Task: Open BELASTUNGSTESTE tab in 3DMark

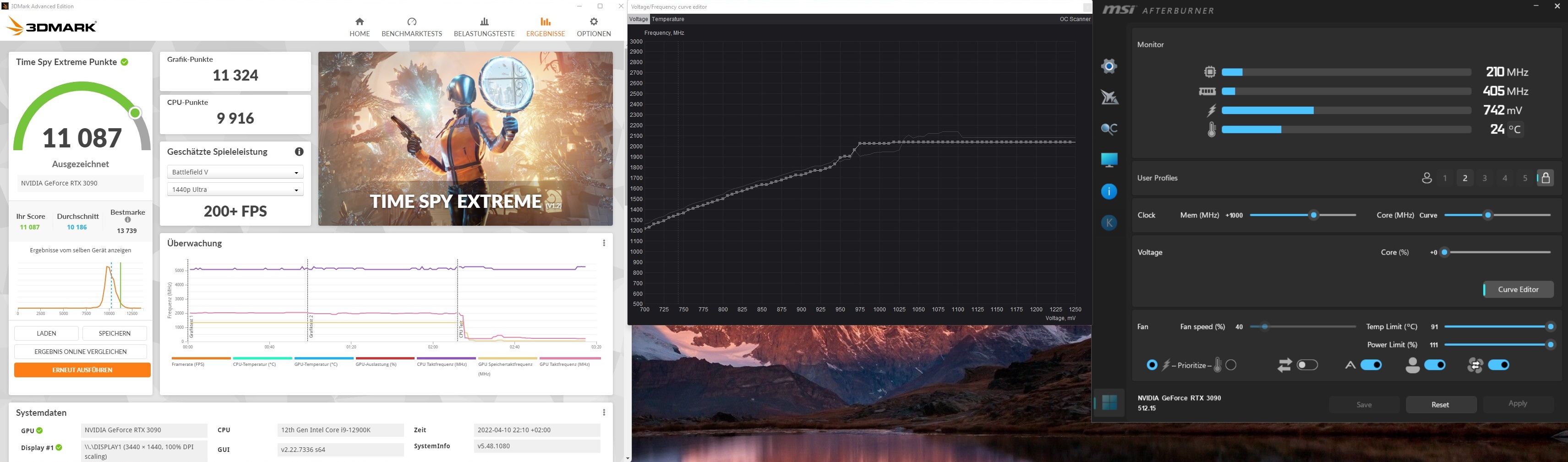Action: pos(484,27)
